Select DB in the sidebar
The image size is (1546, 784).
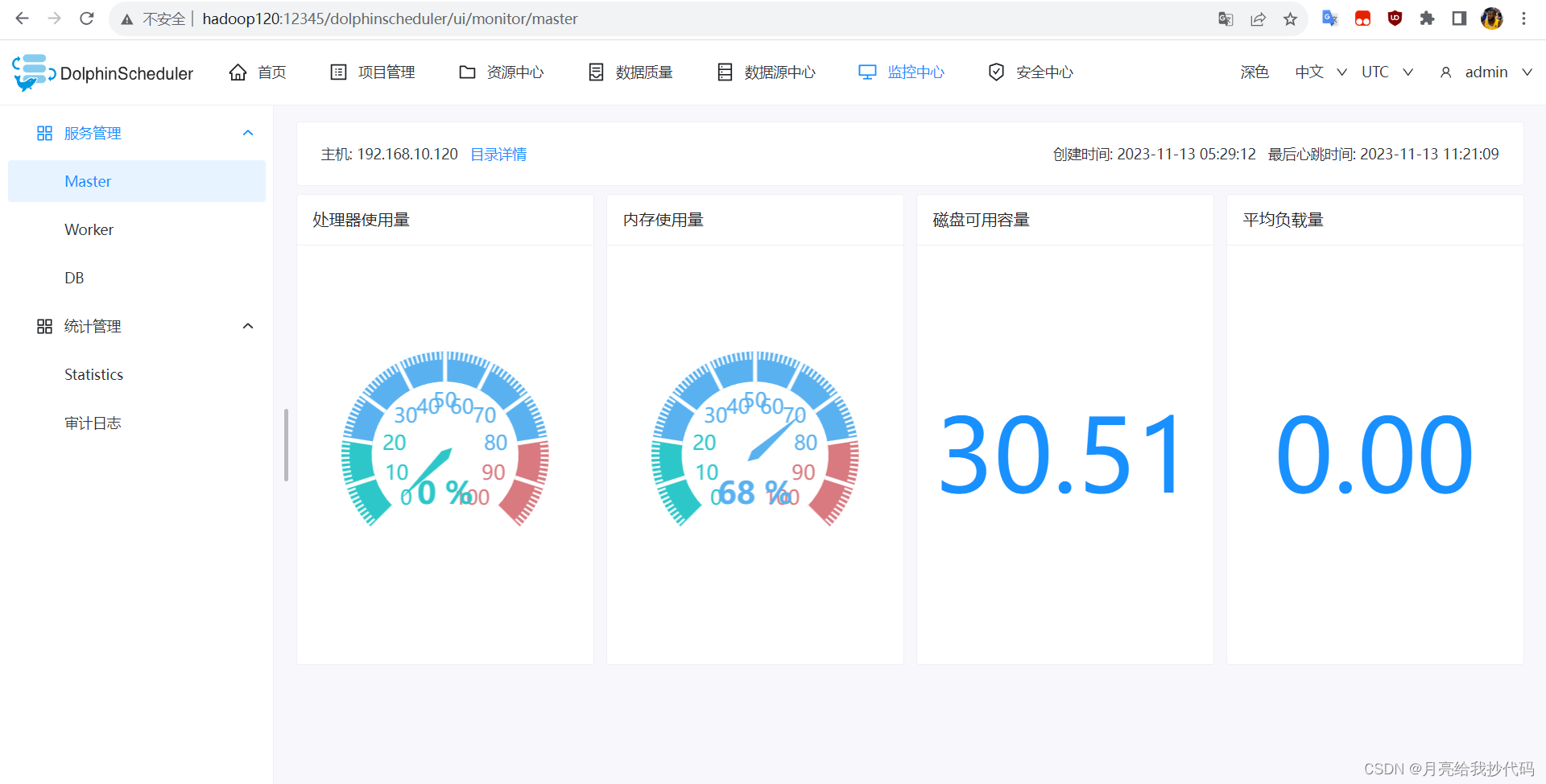tap(137, 278)
